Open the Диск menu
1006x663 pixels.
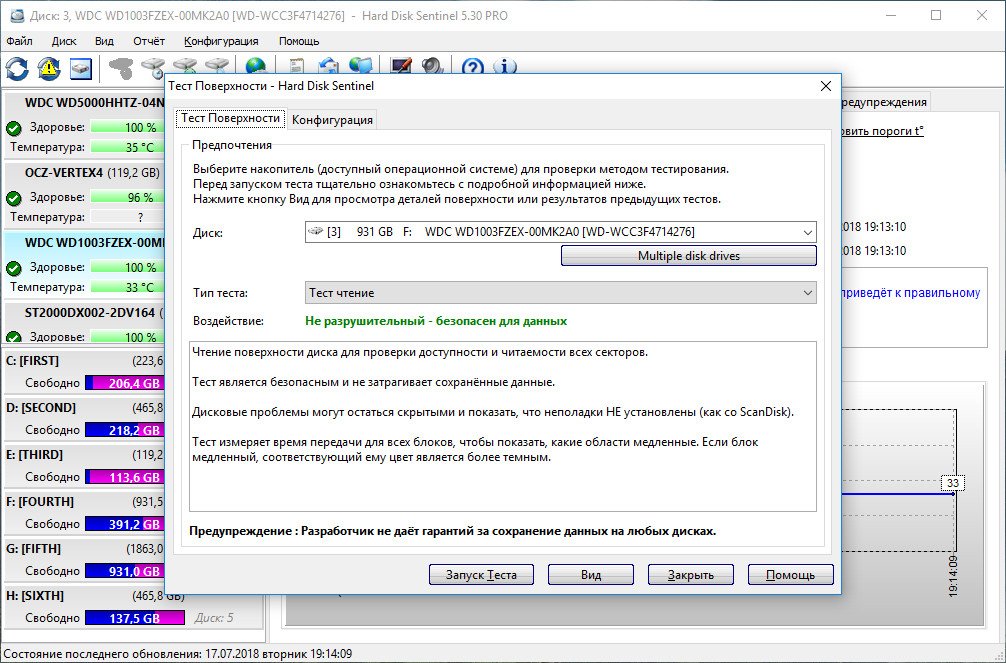[x=64, y=41]
